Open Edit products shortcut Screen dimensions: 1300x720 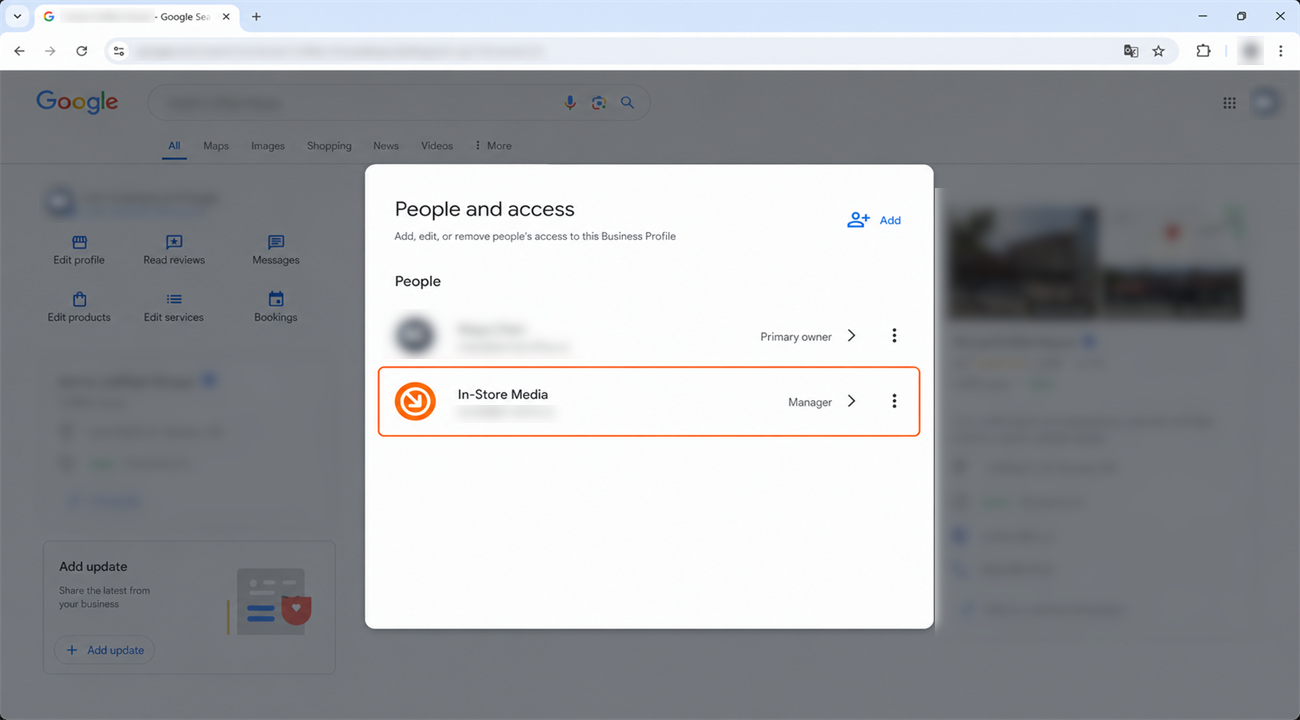point(79,307)
